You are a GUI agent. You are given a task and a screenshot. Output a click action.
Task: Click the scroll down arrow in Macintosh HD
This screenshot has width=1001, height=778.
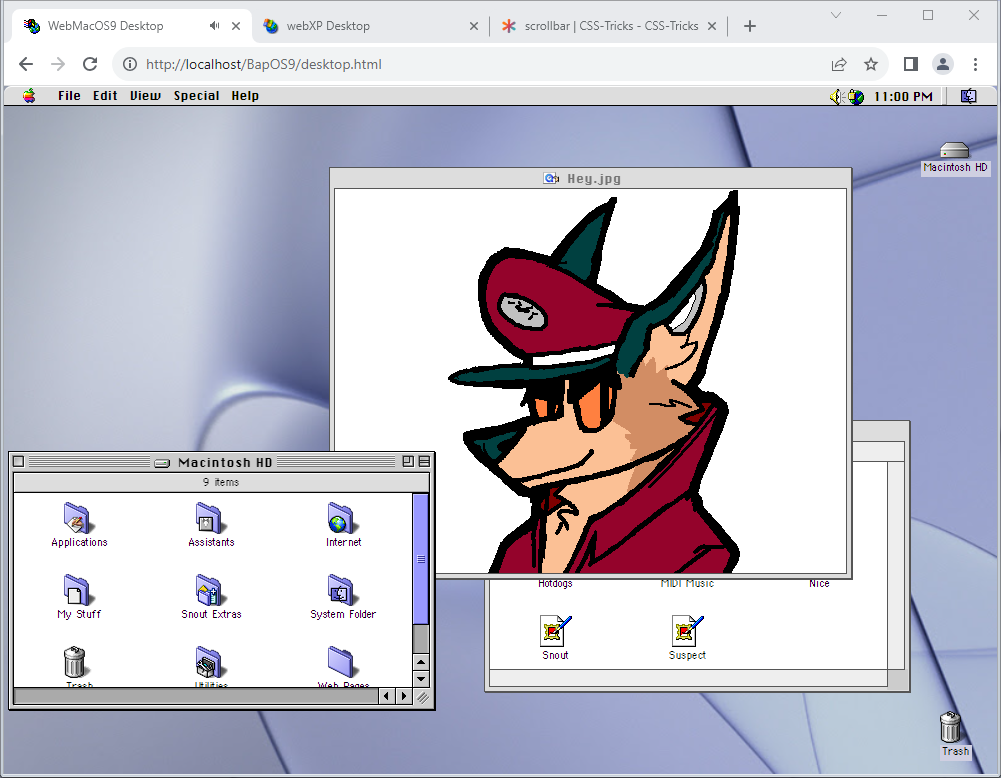coord(421,678)
